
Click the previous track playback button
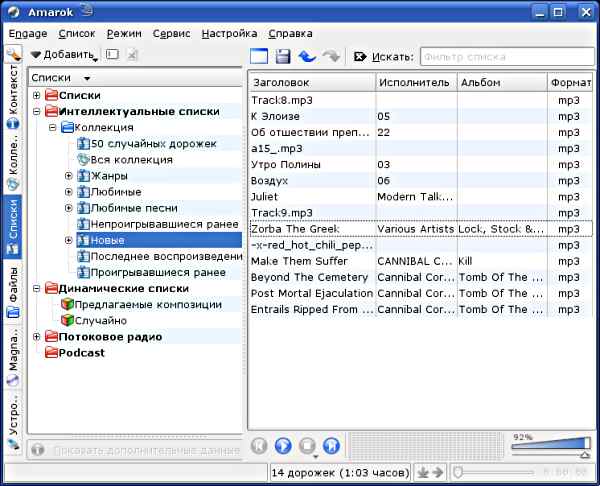pyautogui.click(x=259, y=445)
